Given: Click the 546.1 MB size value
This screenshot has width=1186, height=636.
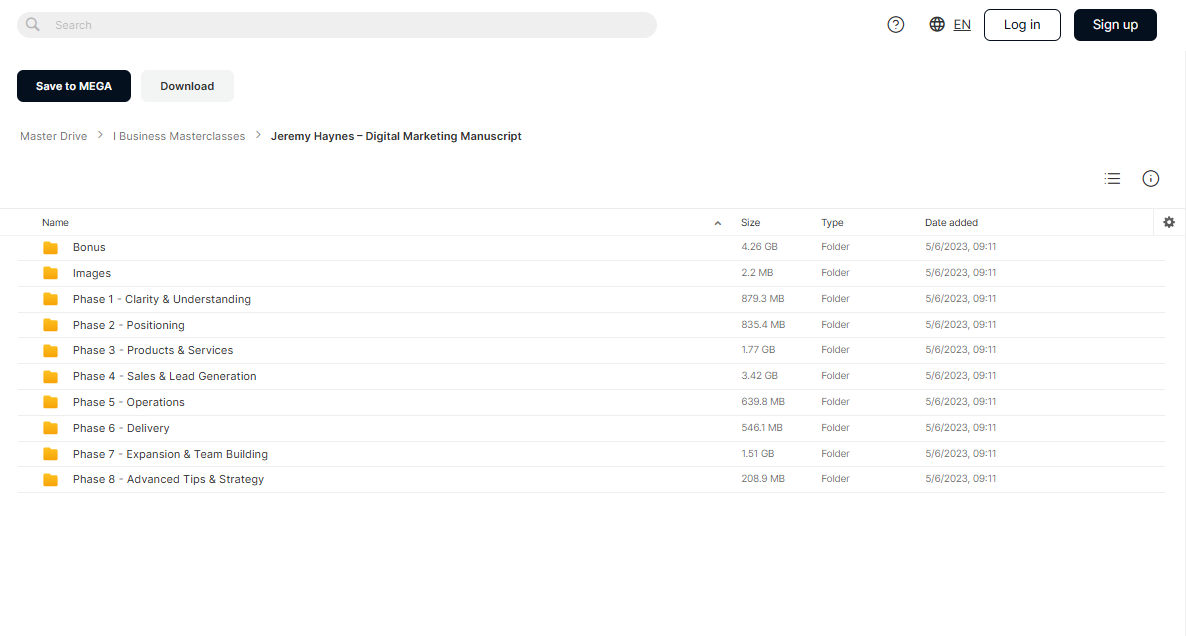Looking at the screenshot, I should point(762,427).
